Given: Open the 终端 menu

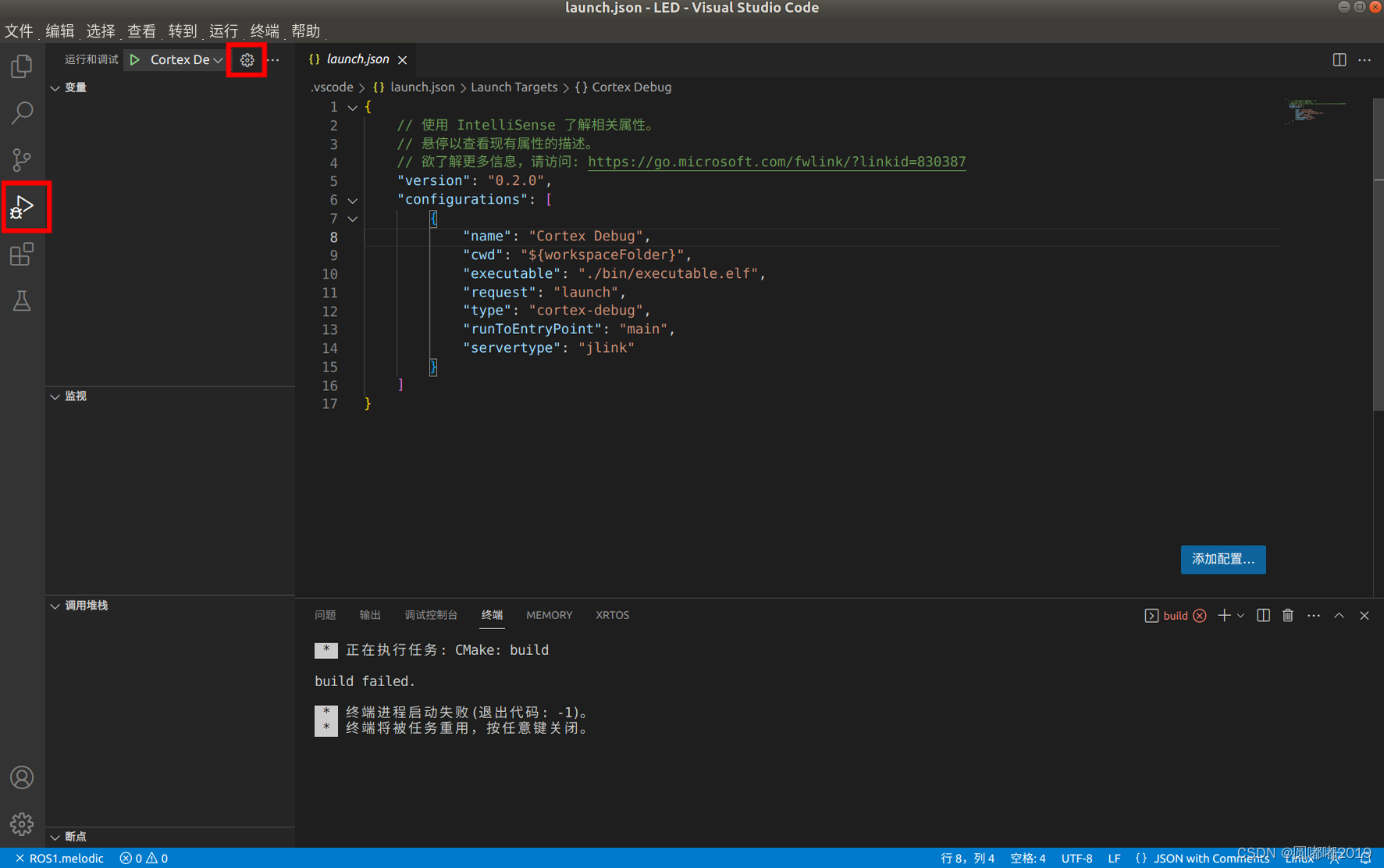Looking at the screenshot, I should coord(264,30).
